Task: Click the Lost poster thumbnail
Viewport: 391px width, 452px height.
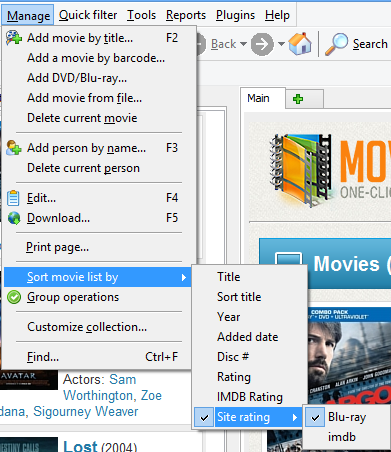Action: point(29,445)
